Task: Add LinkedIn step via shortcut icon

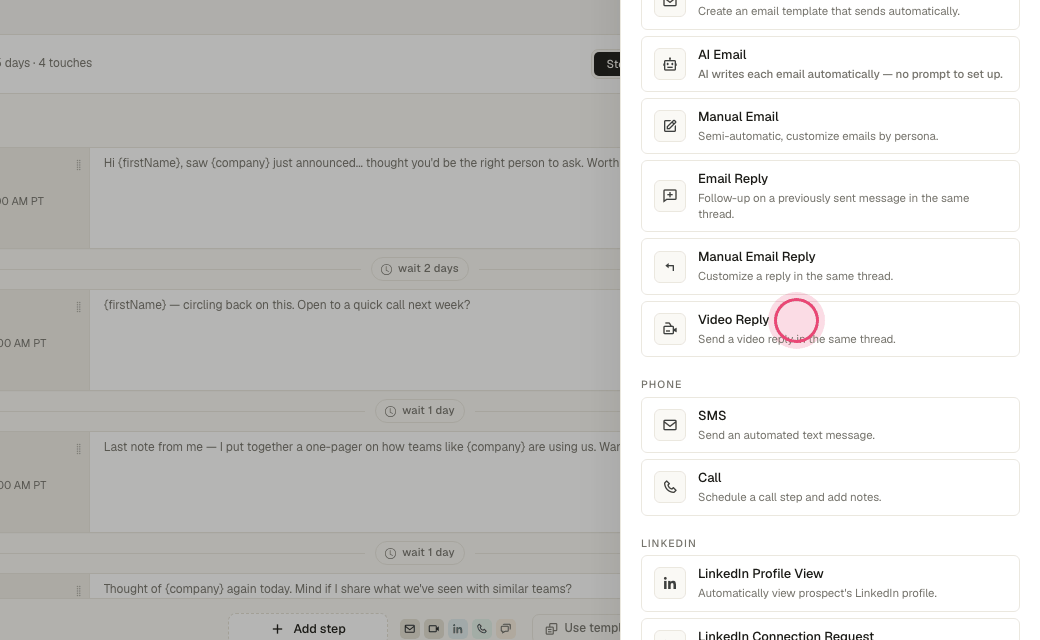Action: (458, 629)
